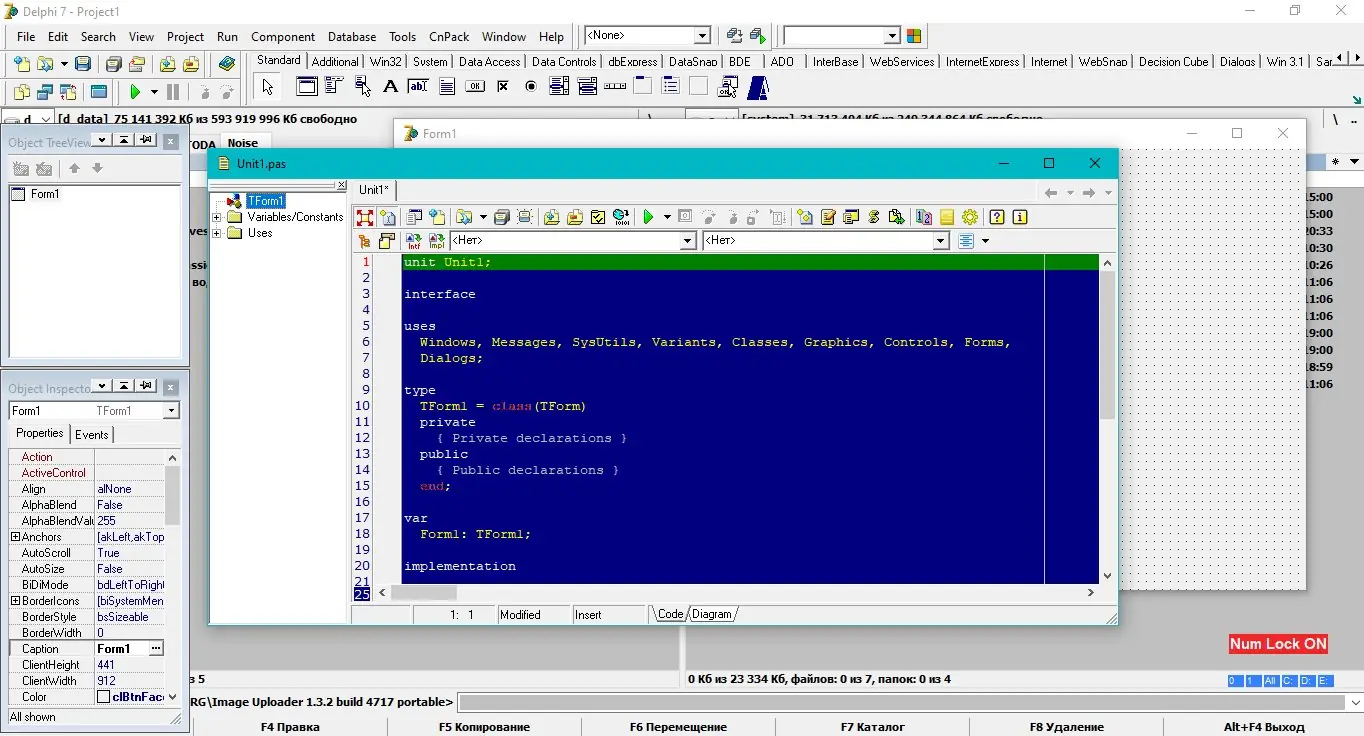Select the CheckBox component in palette
Image resolution: width=1364 pixels, height=736 pixels.
pos(503,87)
